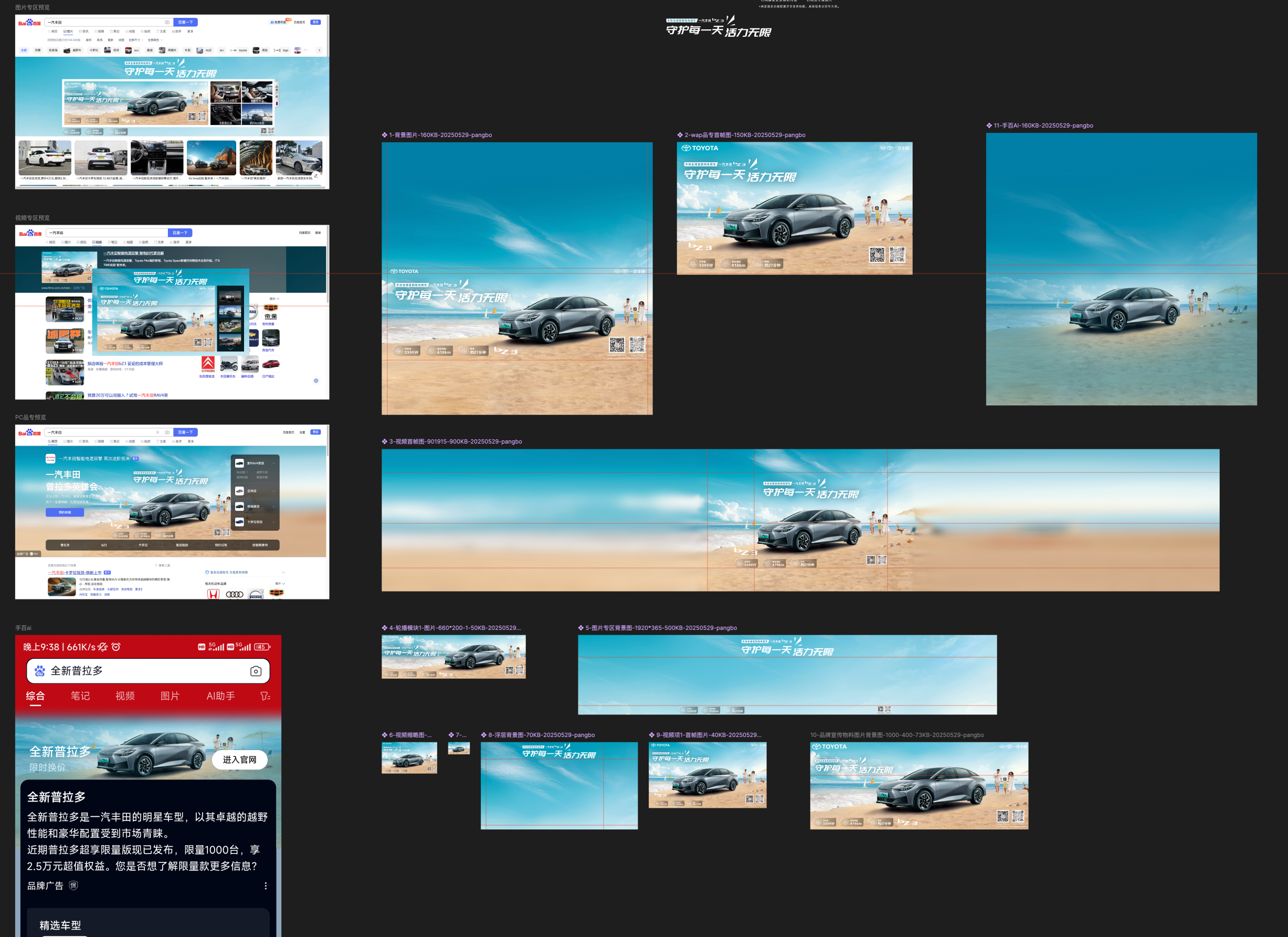
Task: Click component icon of frame 9-视频项1
Action: click(651, 735)
